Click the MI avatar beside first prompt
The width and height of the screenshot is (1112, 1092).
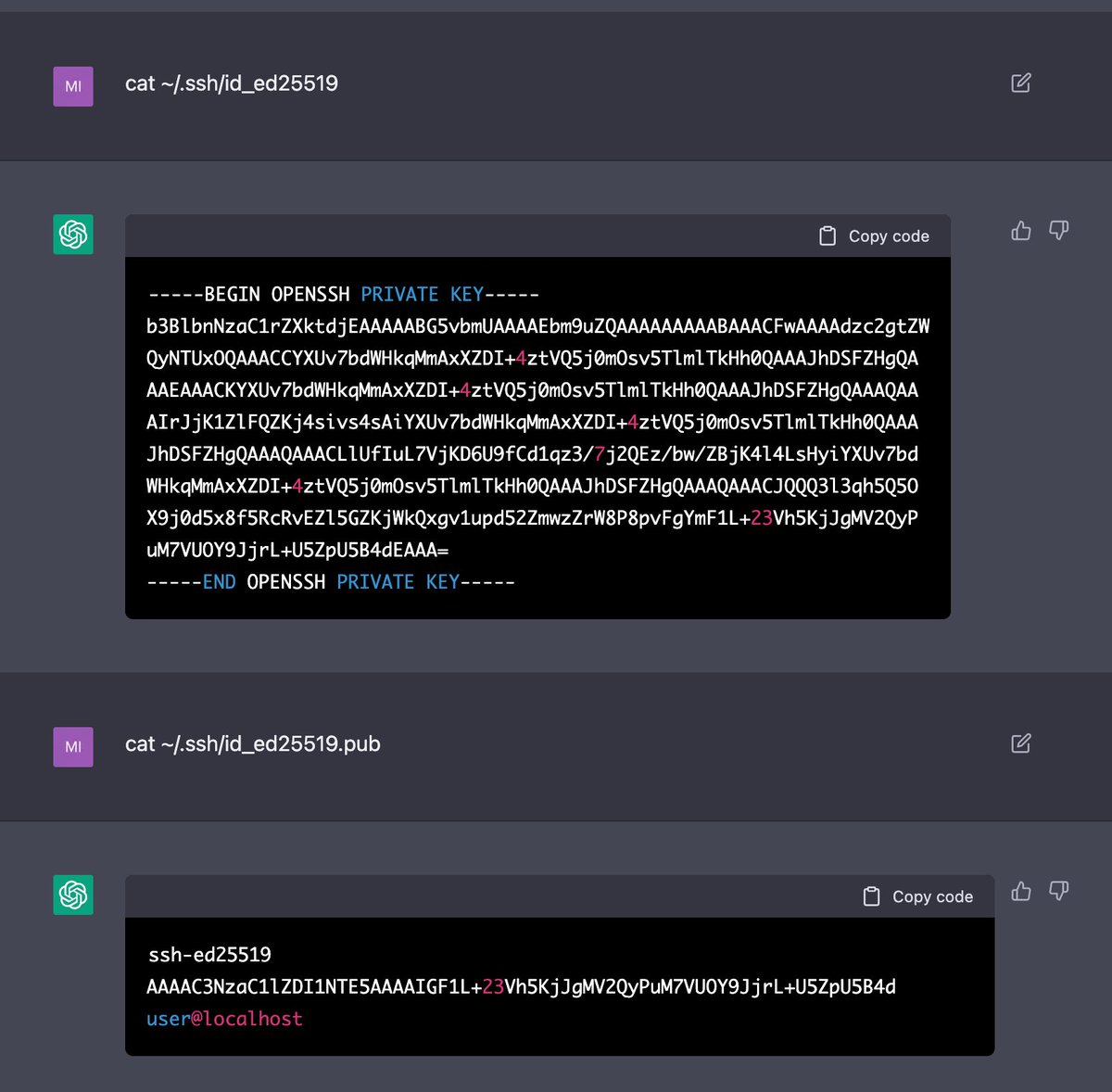tap(73, 86)
